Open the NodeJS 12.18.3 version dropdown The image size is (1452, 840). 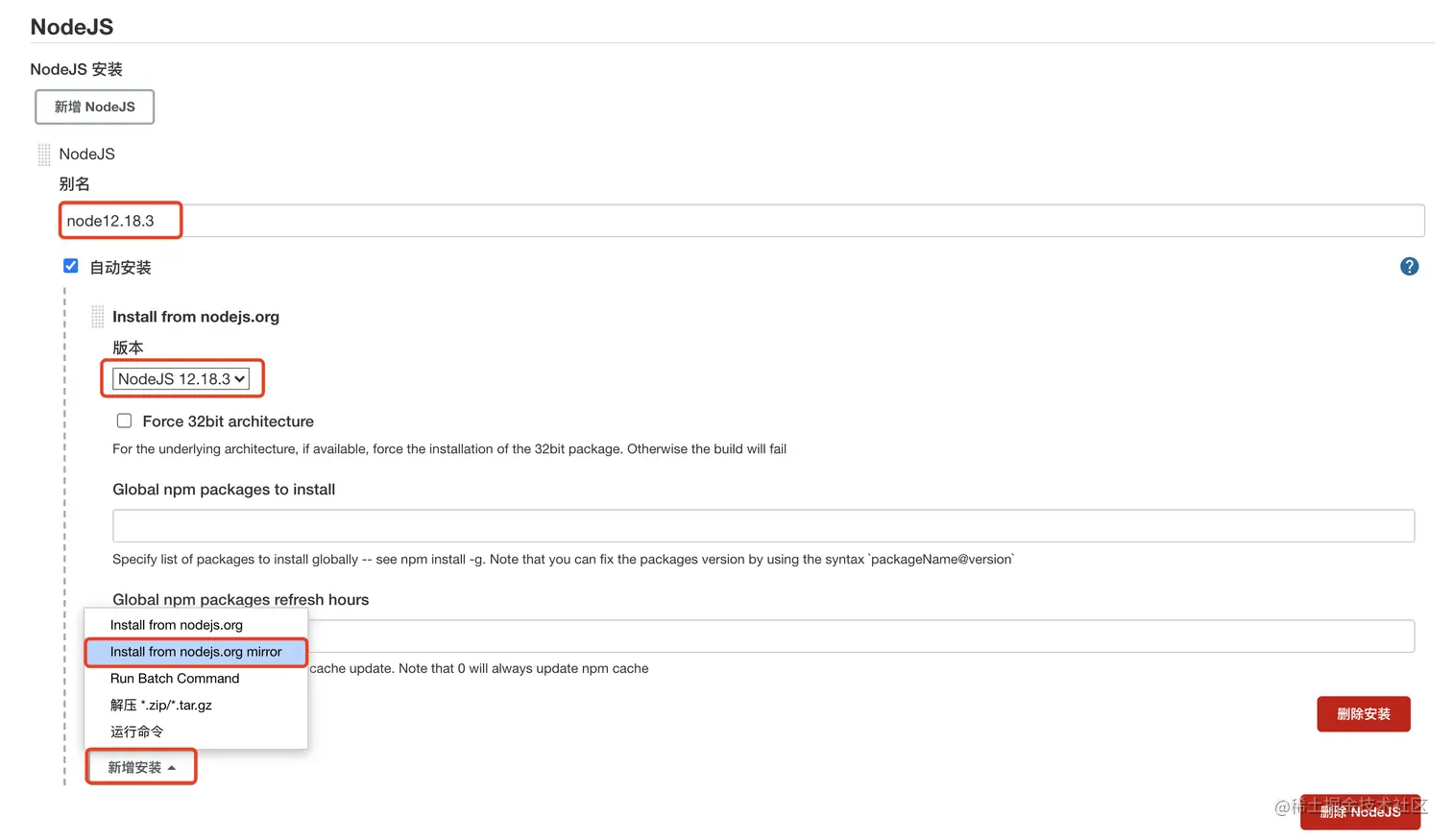click(x=181, y=379)
